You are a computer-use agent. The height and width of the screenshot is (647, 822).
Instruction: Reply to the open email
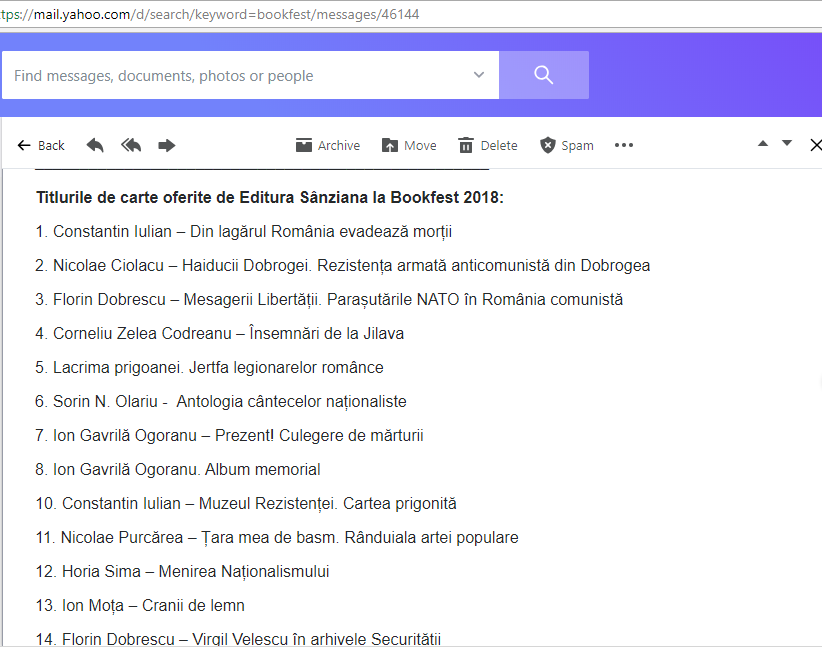tap(95, 146)
